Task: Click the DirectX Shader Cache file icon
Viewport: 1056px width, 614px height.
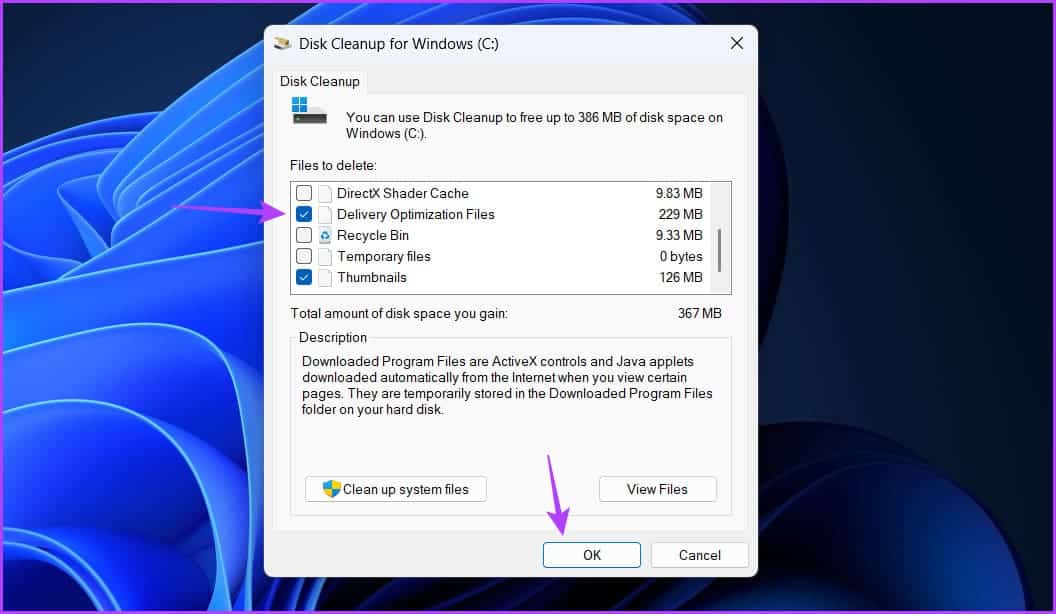Action: coord(325,194)
